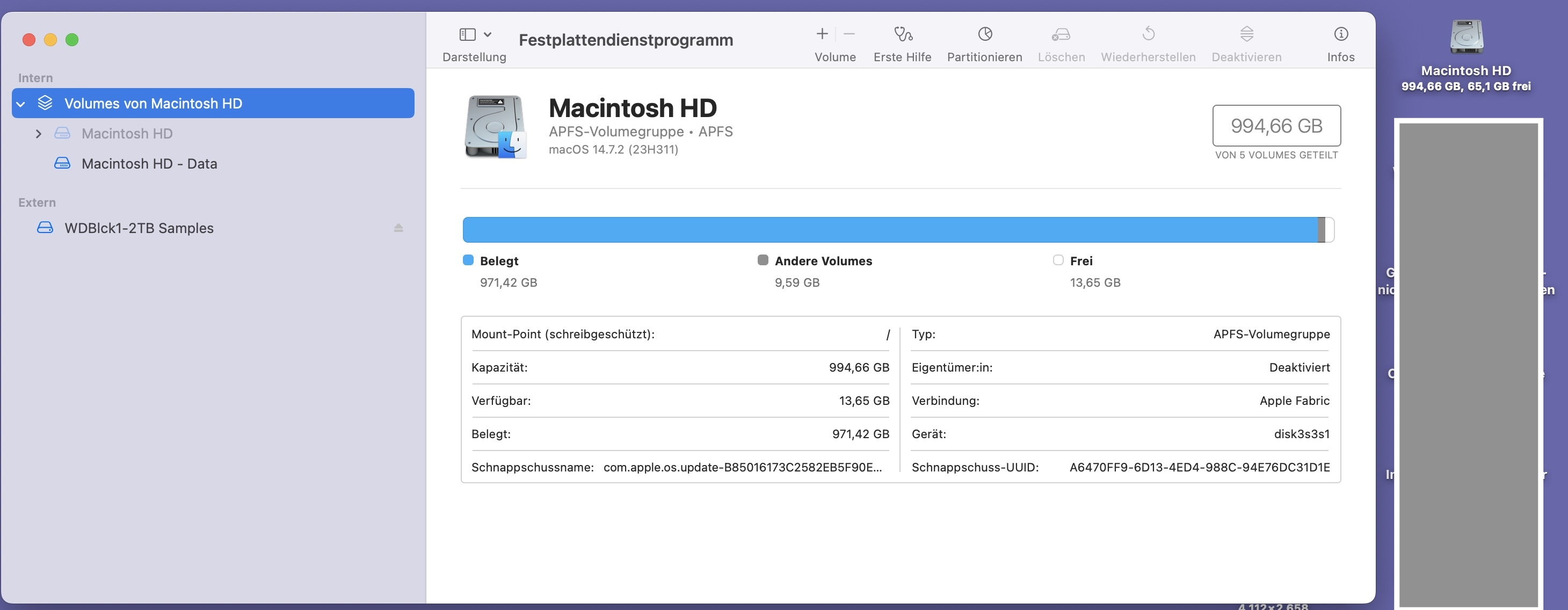Expand the Macintosh HD sidebar item

click(x=38, y=133)
